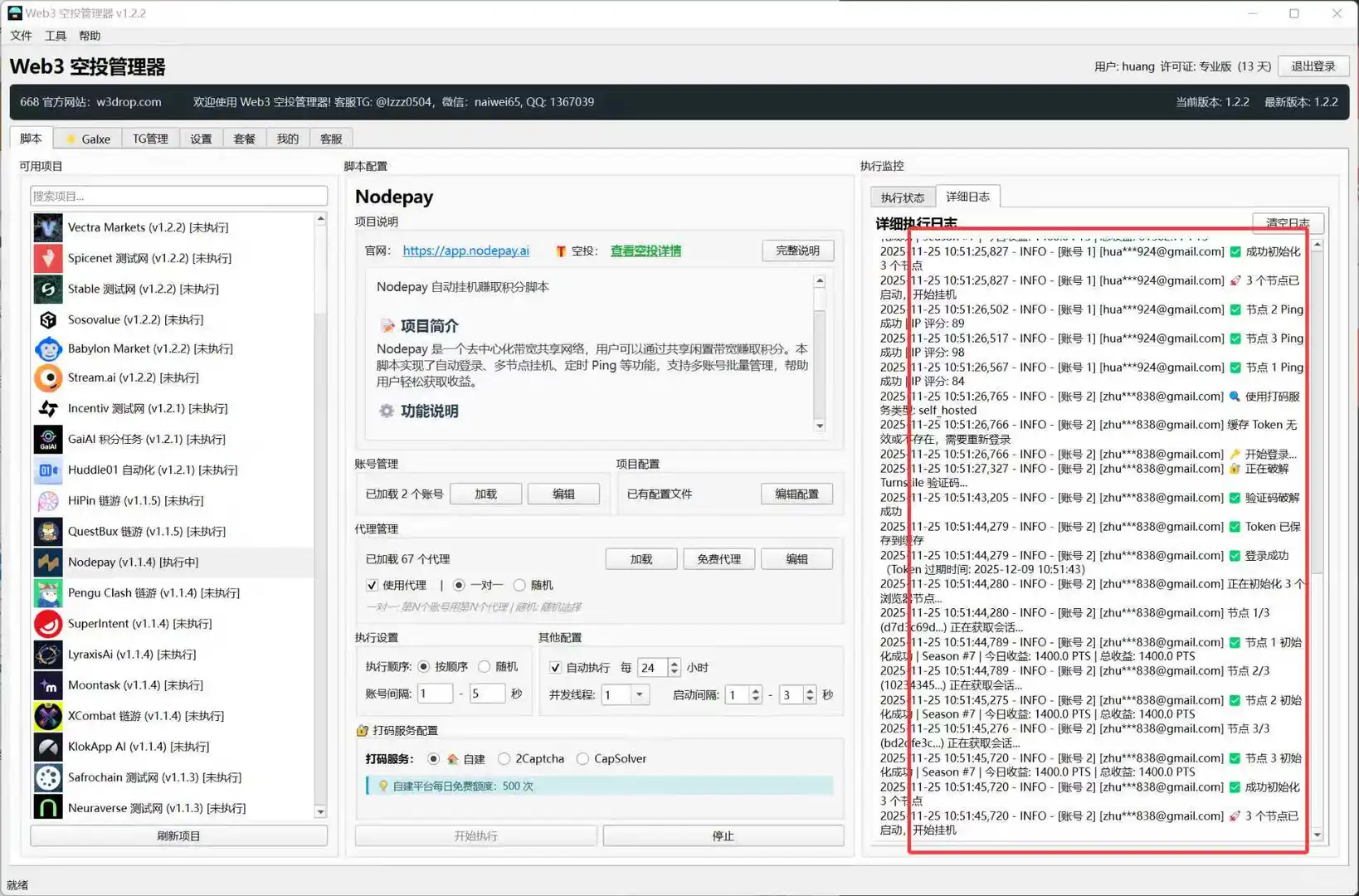Click the Incentiv 测试网 project icon

point(48,408)
